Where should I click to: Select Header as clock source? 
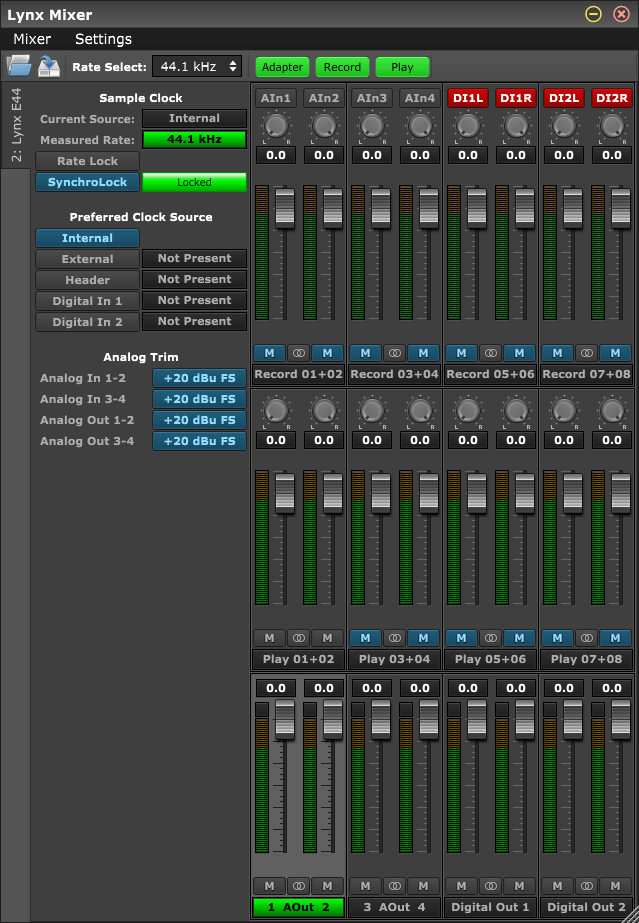[87, 280]
